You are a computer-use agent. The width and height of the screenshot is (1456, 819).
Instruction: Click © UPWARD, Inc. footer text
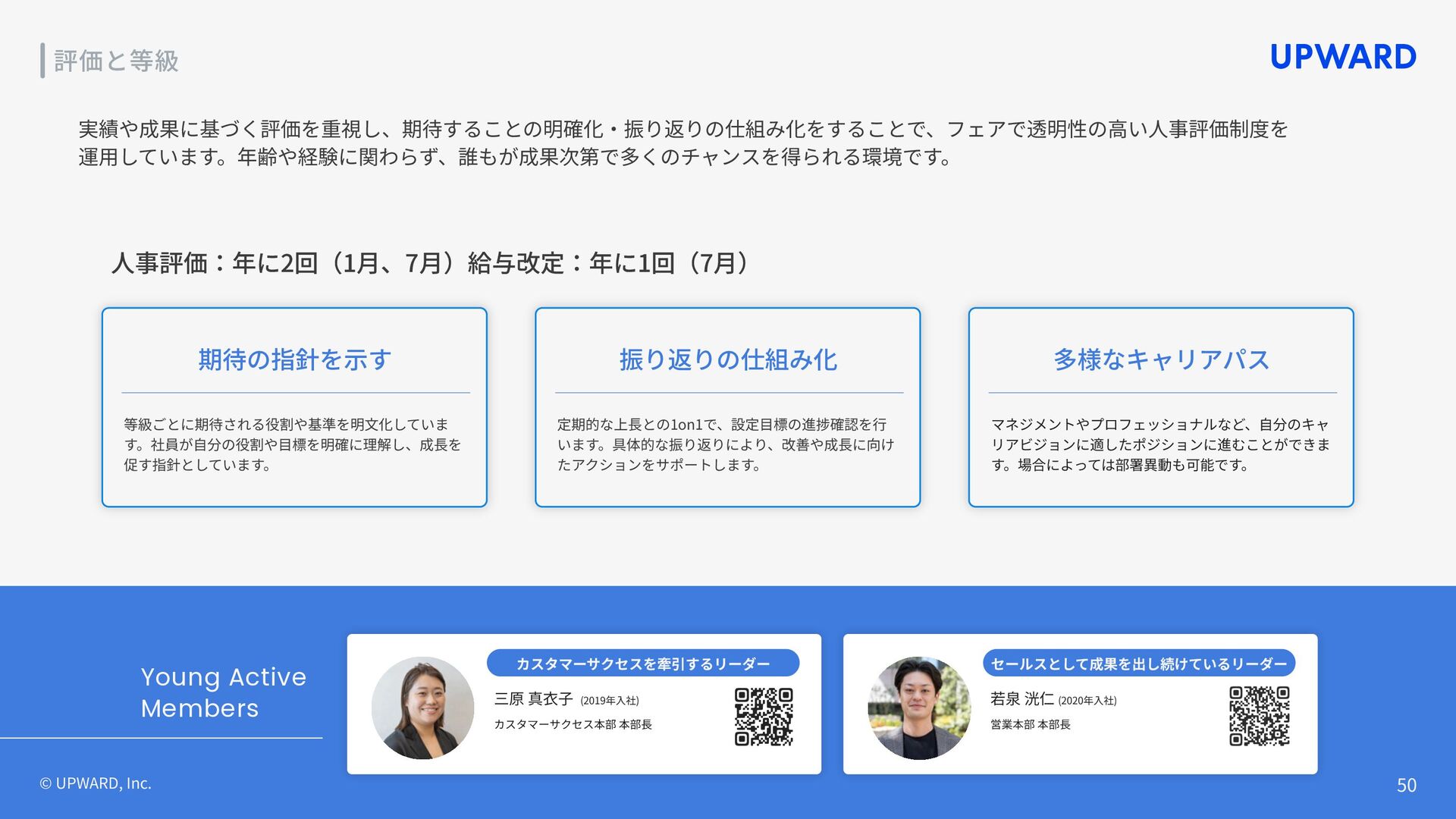point(96,783)
